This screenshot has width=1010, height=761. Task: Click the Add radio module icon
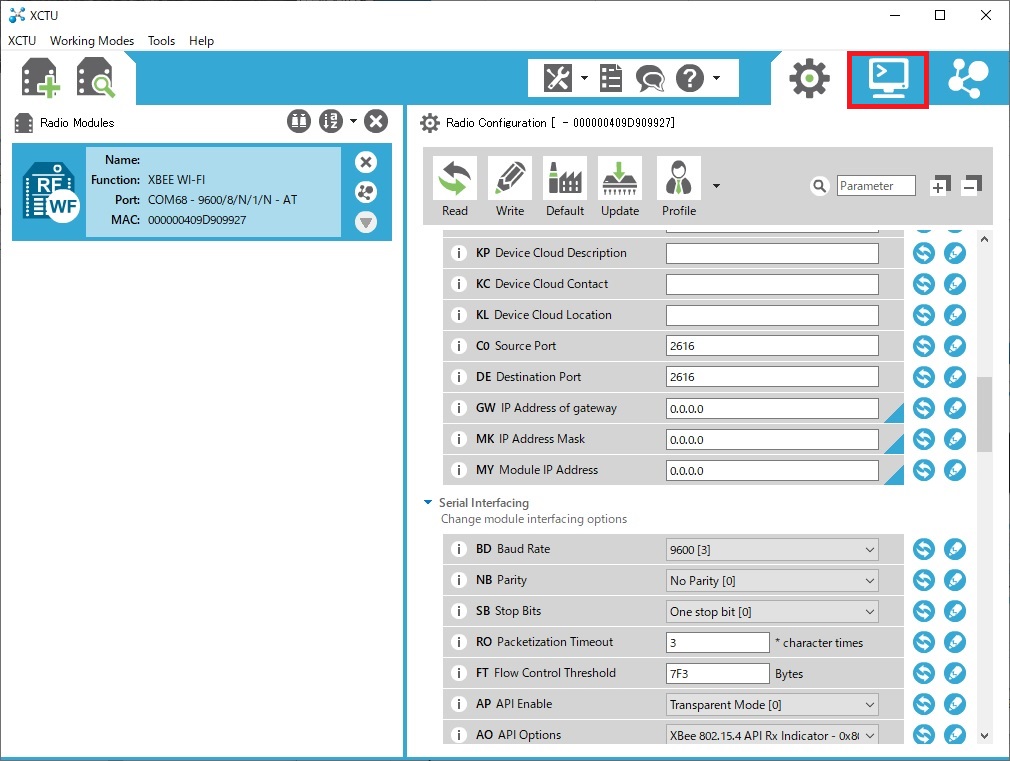[x=41, y=78]
